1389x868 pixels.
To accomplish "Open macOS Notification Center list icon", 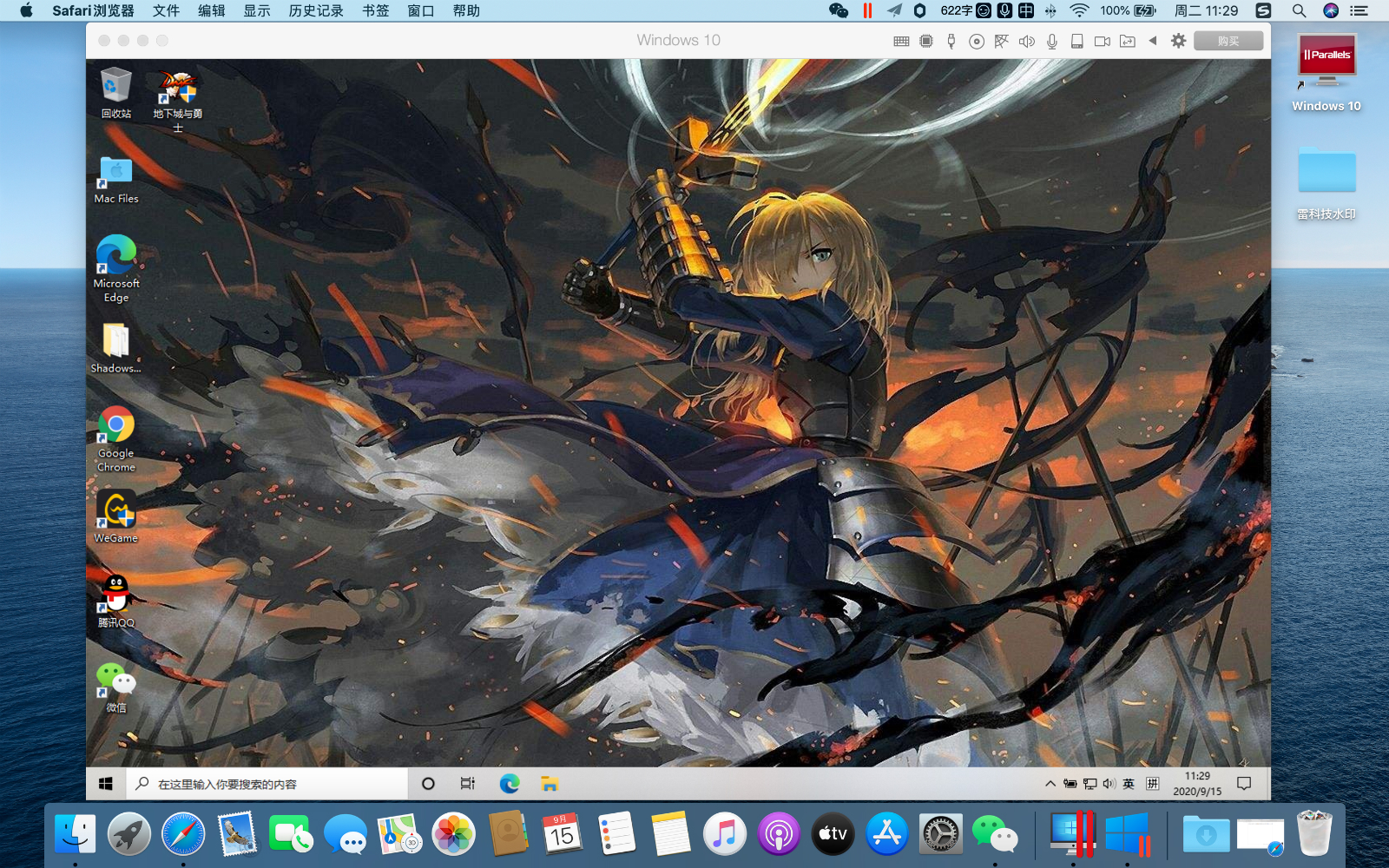I will click(x=1359, y=10).
